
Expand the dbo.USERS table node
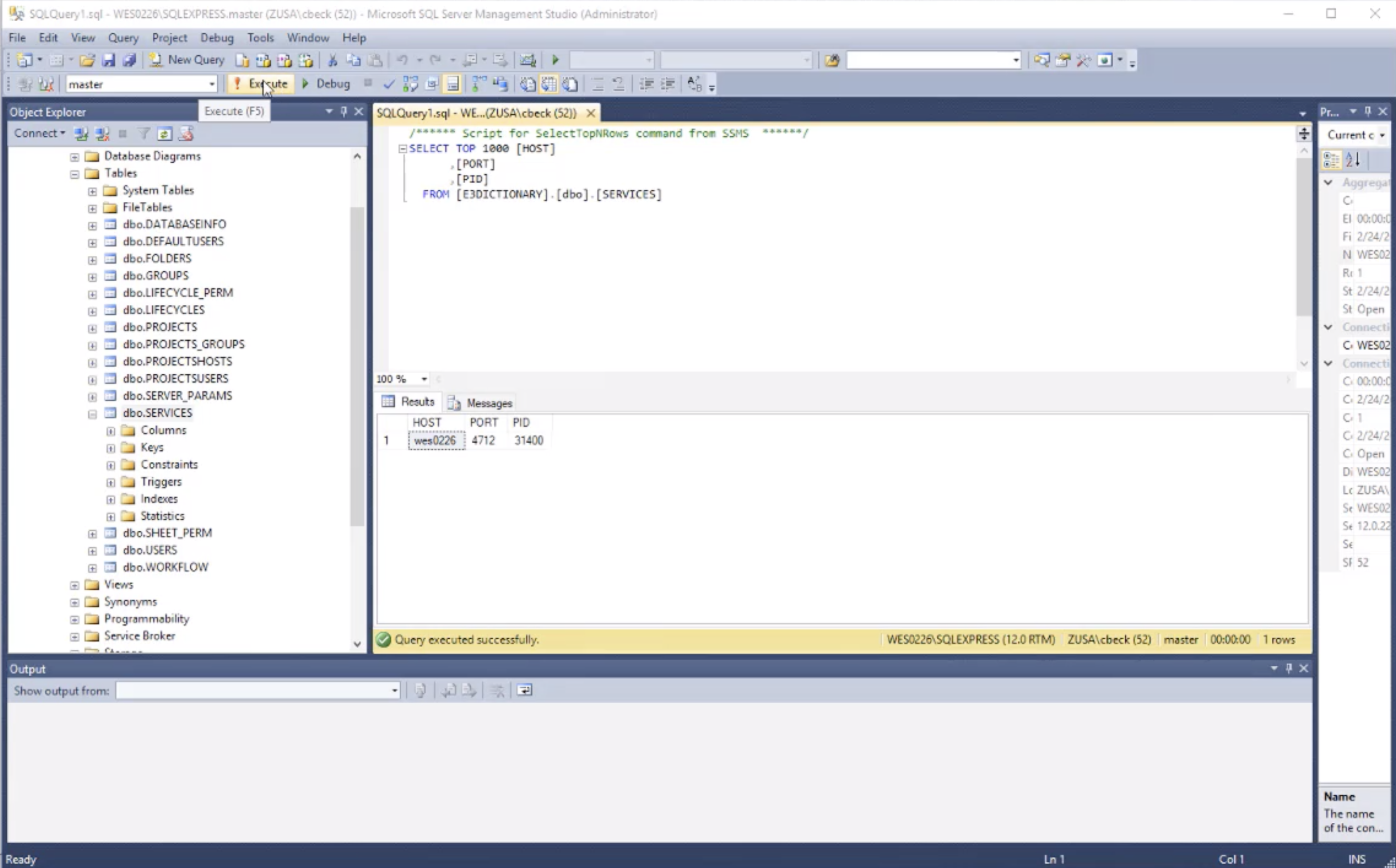pos(92,551)
